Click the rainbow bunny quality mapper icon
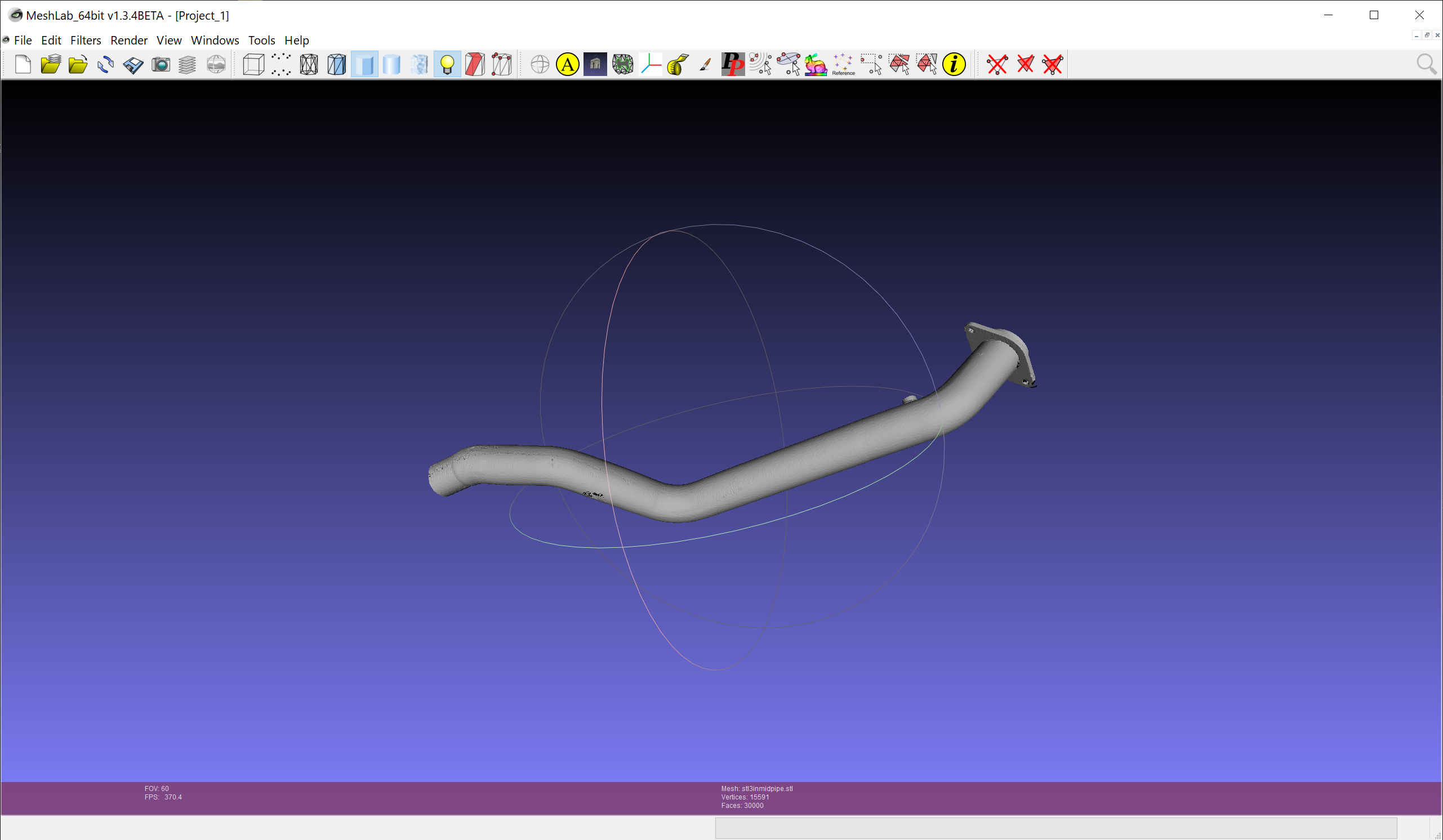 click(x=816, y=64)
